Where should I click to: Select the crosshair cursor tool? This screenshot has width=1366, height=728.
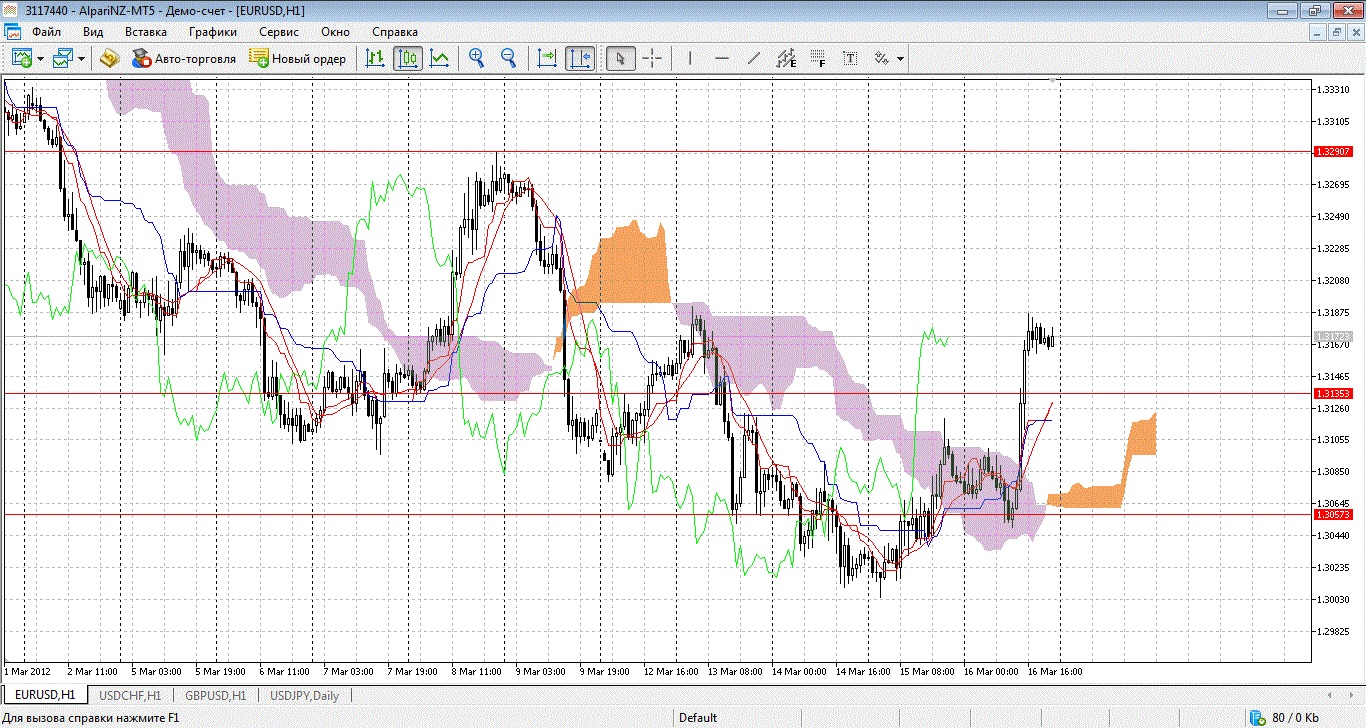click(652, 58)
